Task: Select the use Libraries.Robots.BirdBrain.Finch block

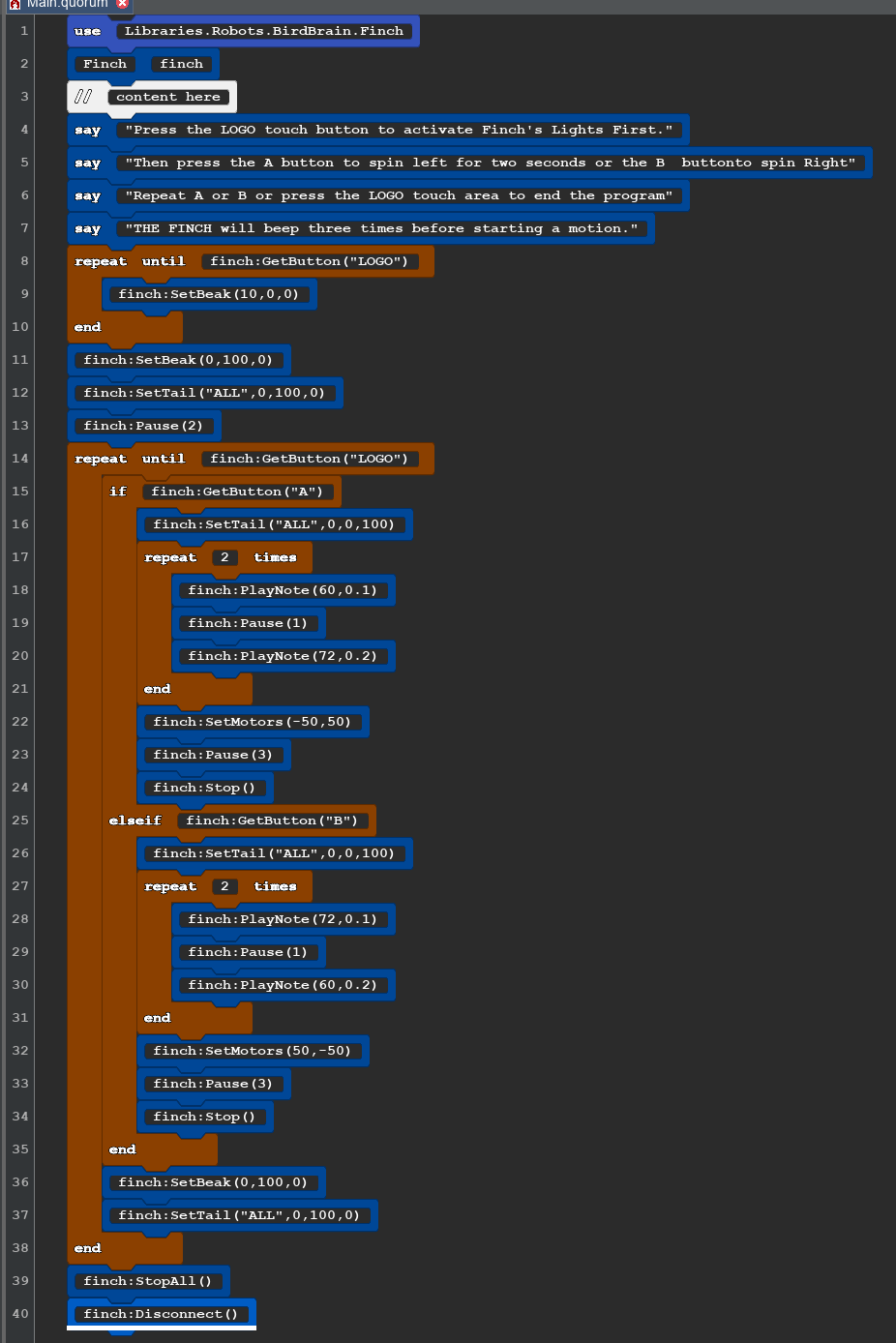Action: [86, 30]
